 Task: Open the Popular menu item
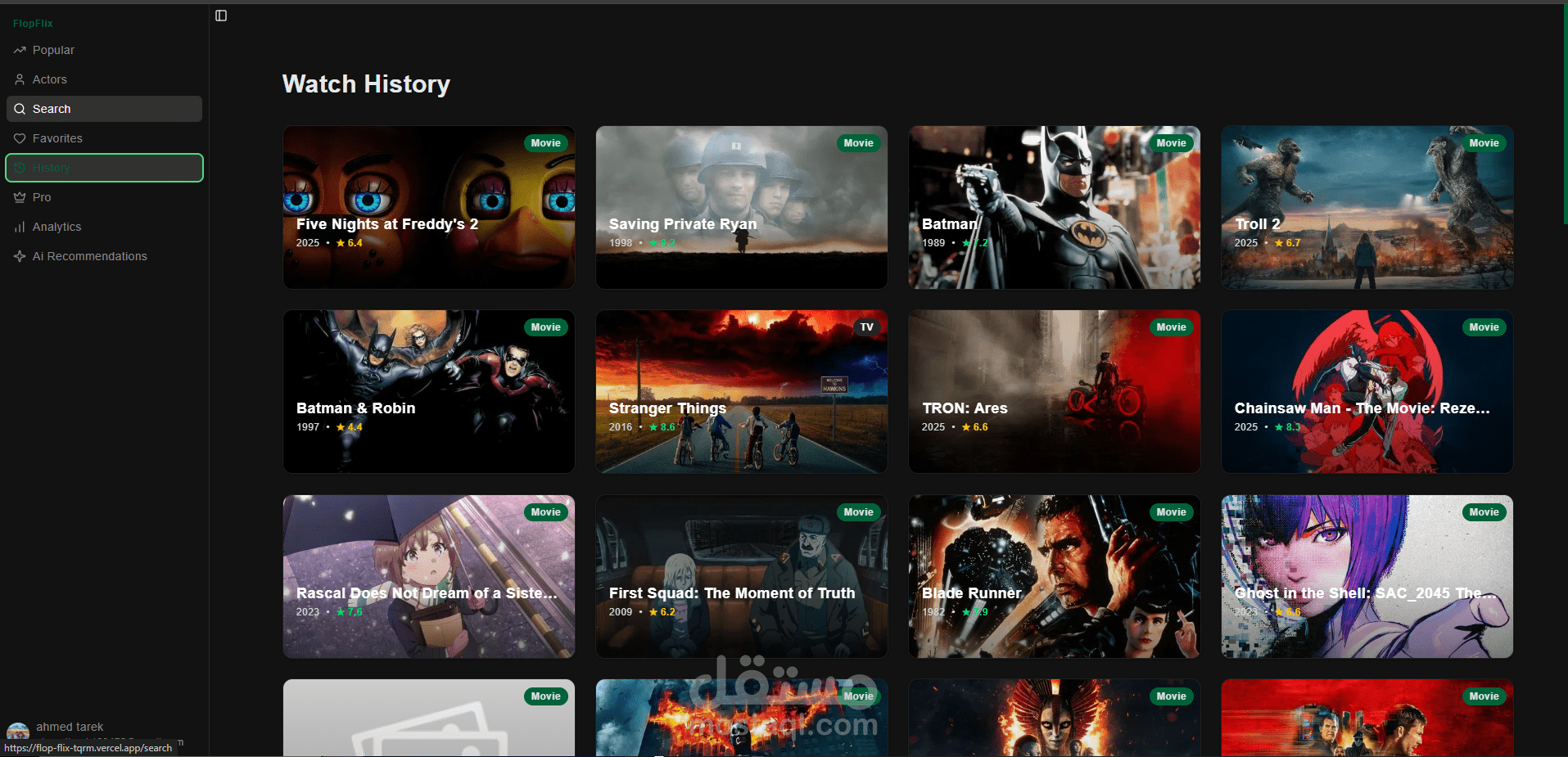(104, 50)
